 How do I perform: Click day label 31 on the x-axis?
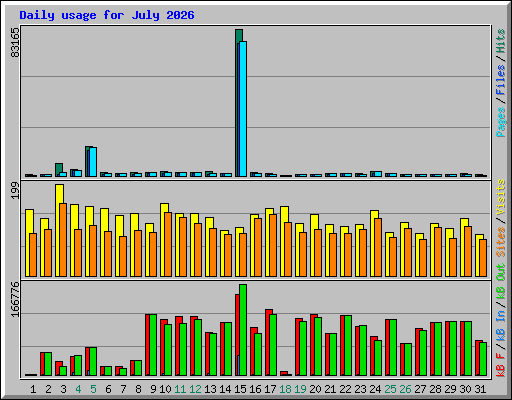[480, 389]
